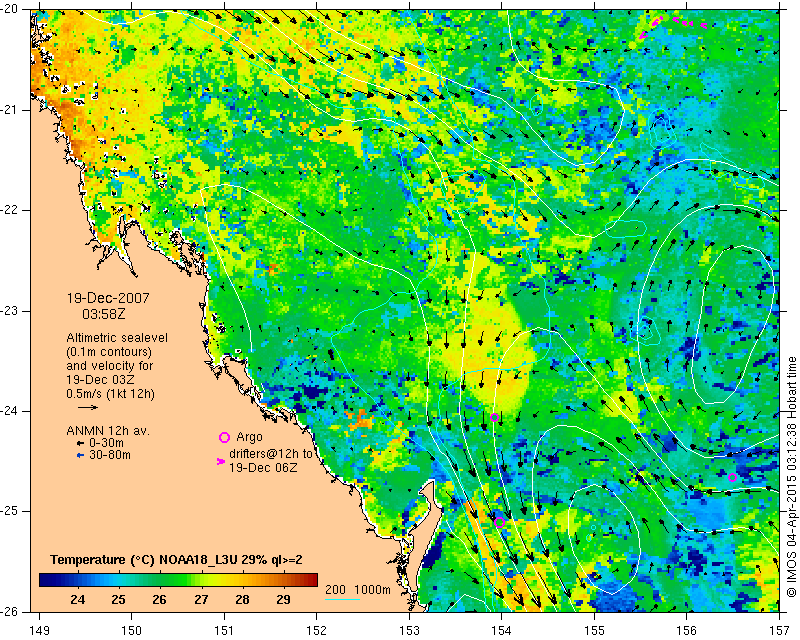Click the 'and velocity for' text

(110, 366)
